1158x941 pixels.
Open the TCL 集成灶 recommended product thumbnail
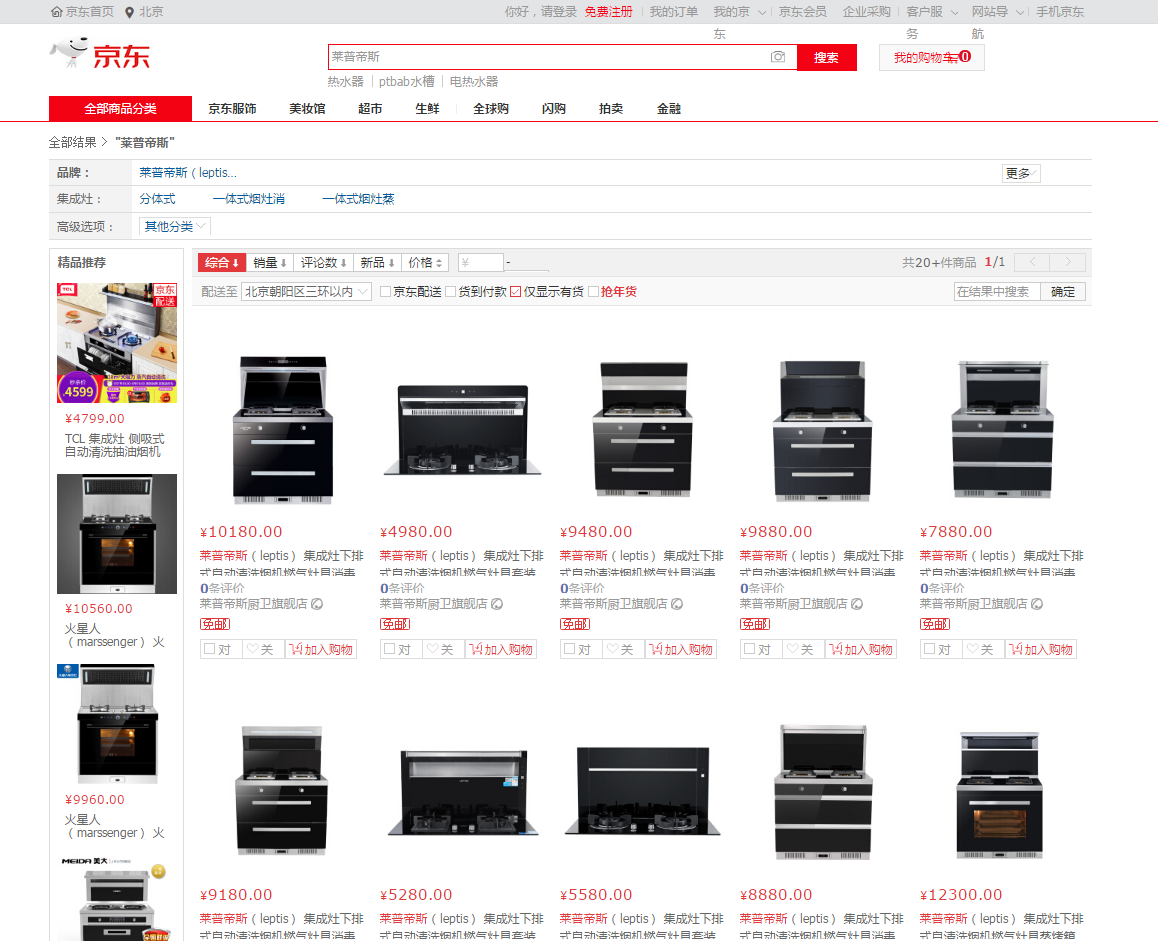(117, 343)
